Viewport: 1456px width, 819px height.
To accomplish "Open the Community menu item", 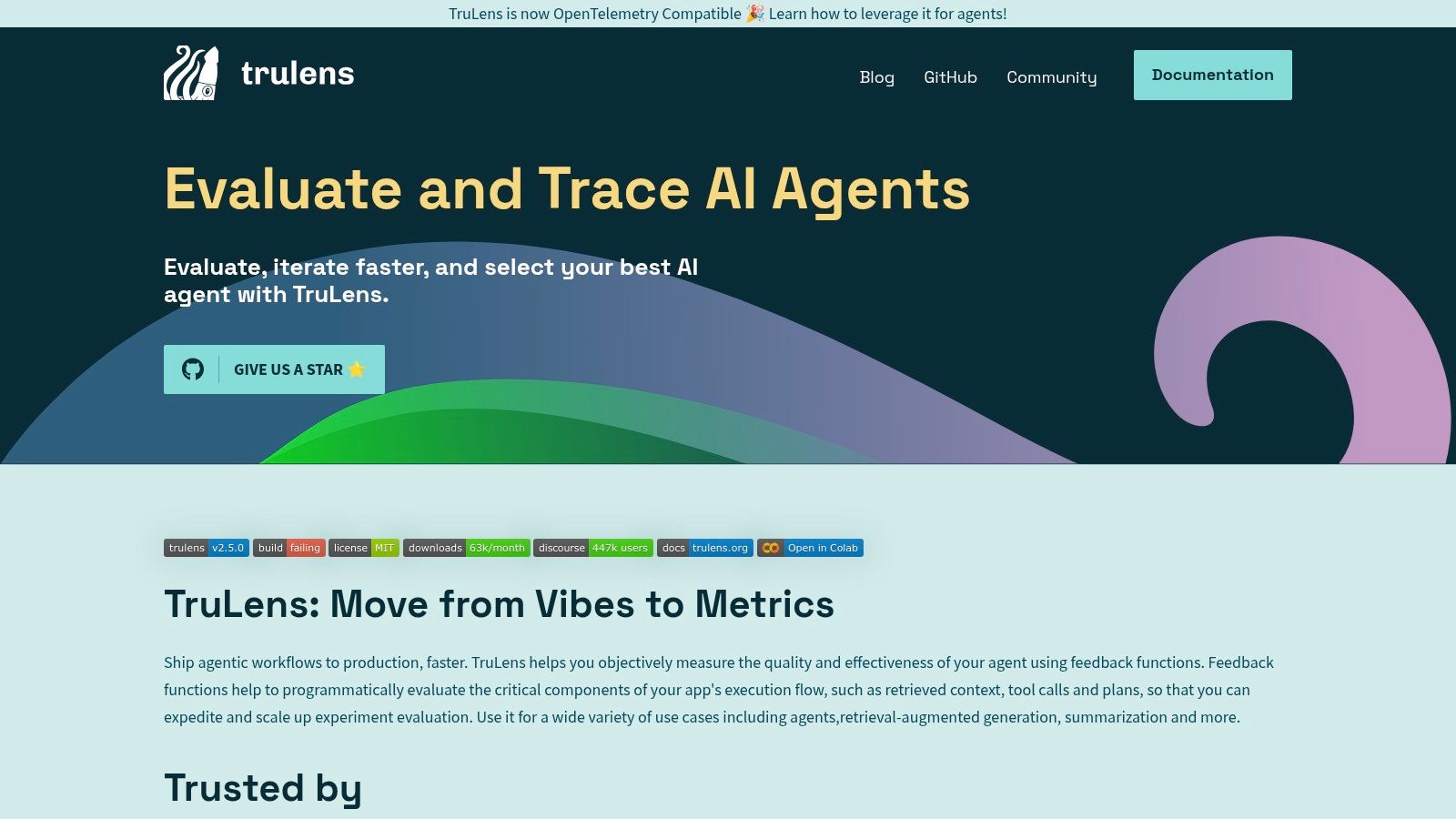I will (x=1052, y=77).
